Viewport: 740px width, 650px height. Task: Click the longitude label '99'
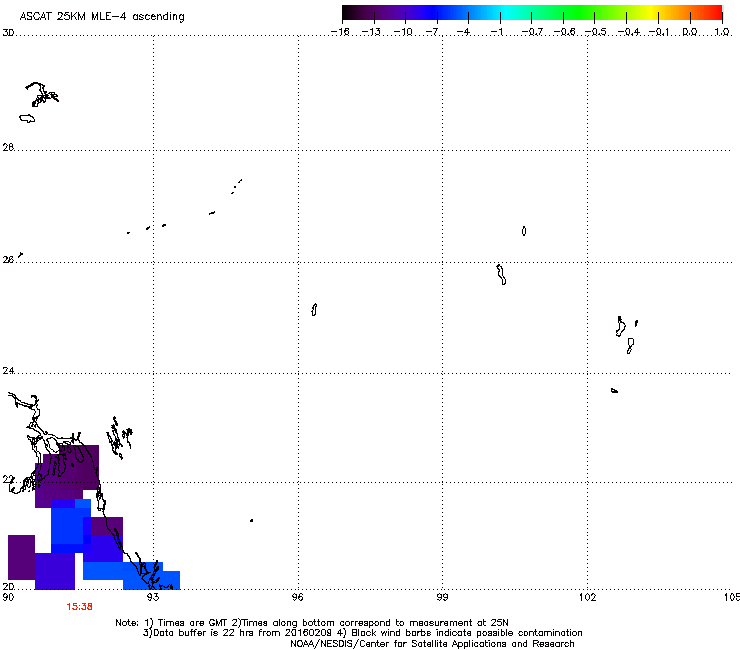(442, 598)
